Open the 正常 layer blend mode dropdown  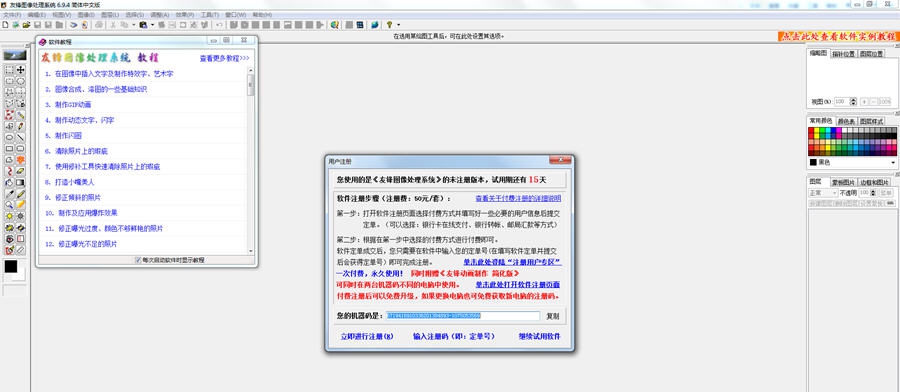tap(823, 193)
